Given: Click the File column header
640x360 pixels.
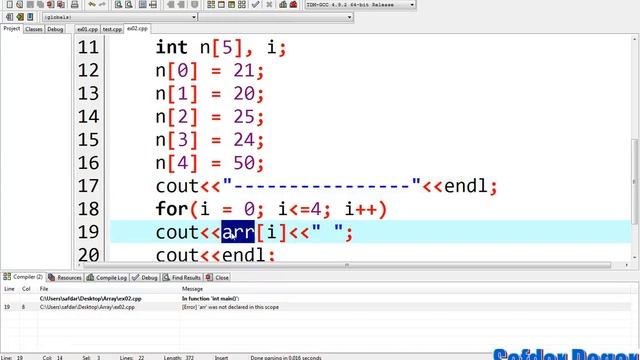Looking at the screenshot, I should point(44,289).
